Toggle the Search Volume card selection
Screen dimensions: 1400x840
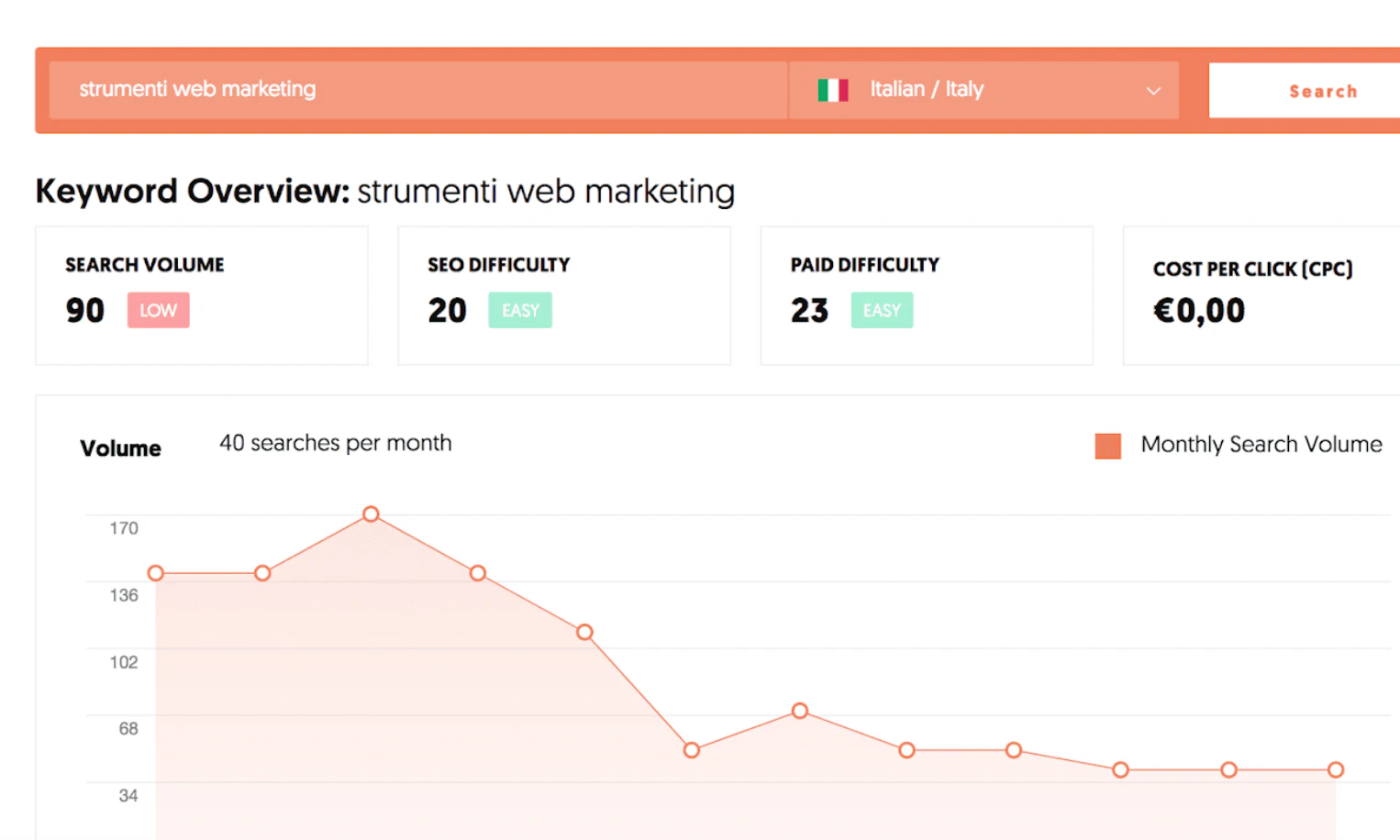[x=201, y=295]
